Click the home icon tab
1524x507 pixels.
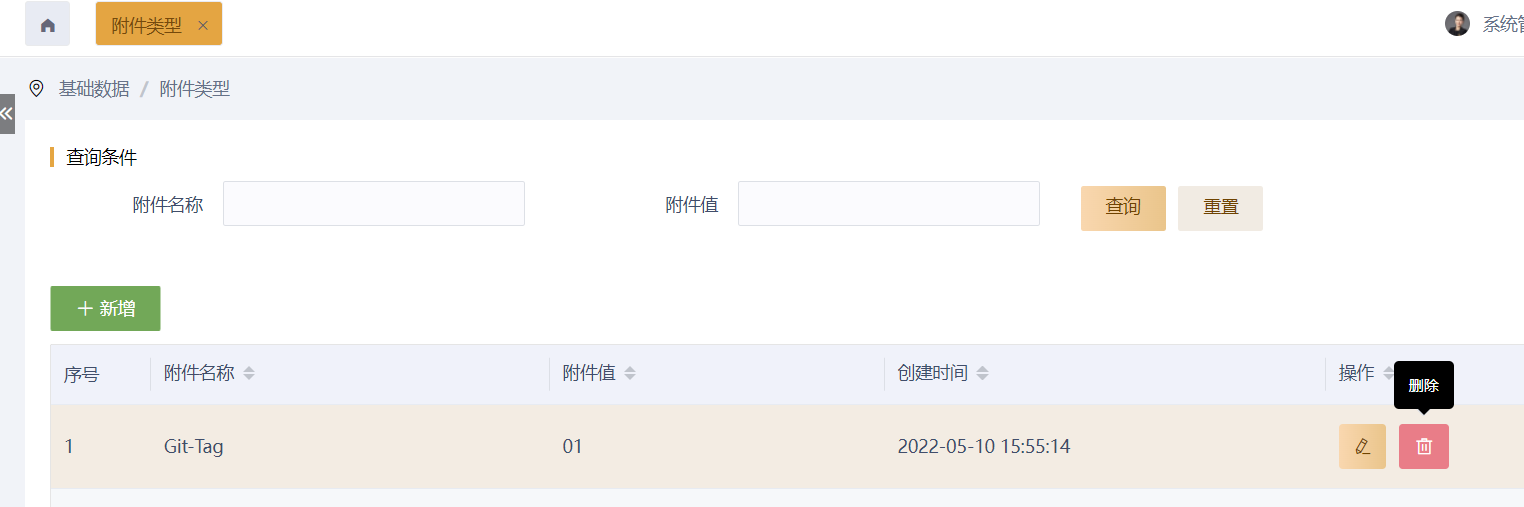[47, 24]
